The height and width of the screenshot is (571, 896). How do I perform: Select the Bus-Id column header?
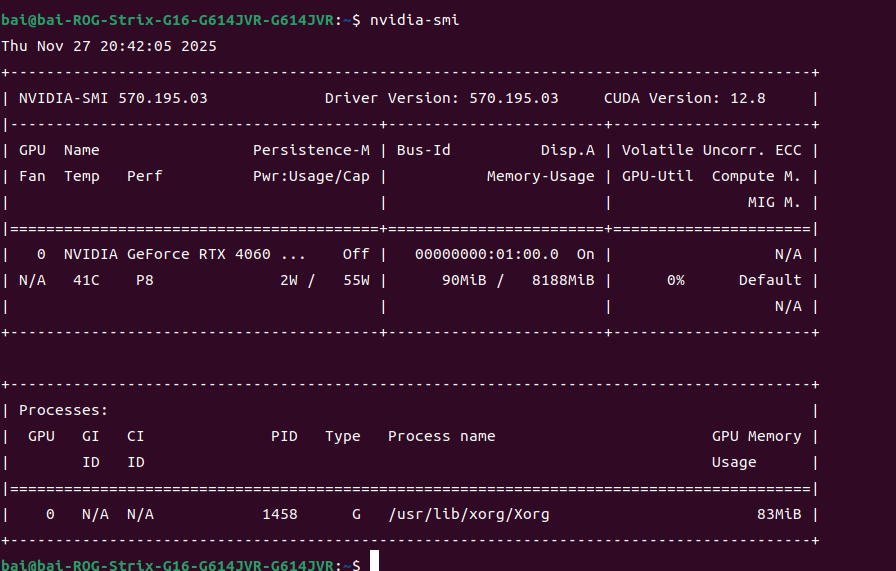(423, 150)
